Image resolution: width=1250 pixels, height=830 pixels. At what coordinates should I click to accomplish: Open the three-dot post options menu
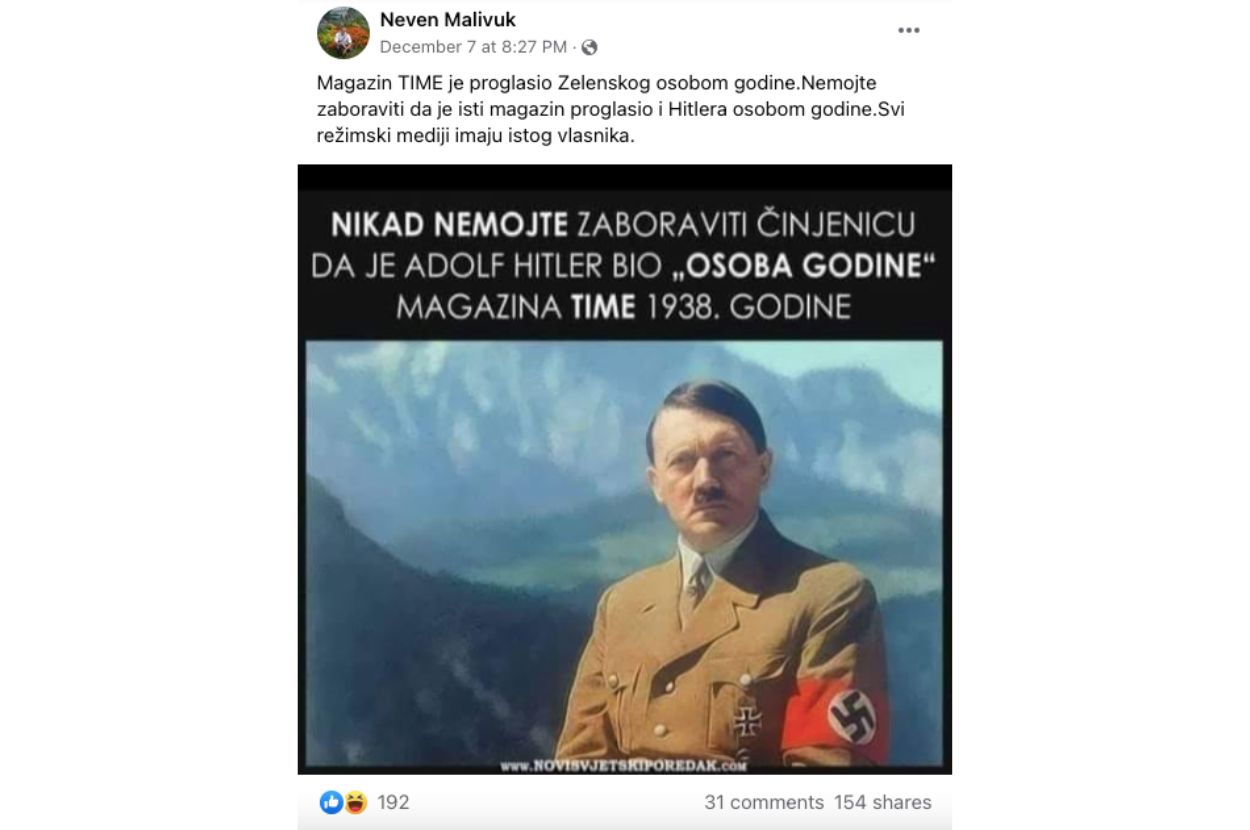click(x=908, y=30)
